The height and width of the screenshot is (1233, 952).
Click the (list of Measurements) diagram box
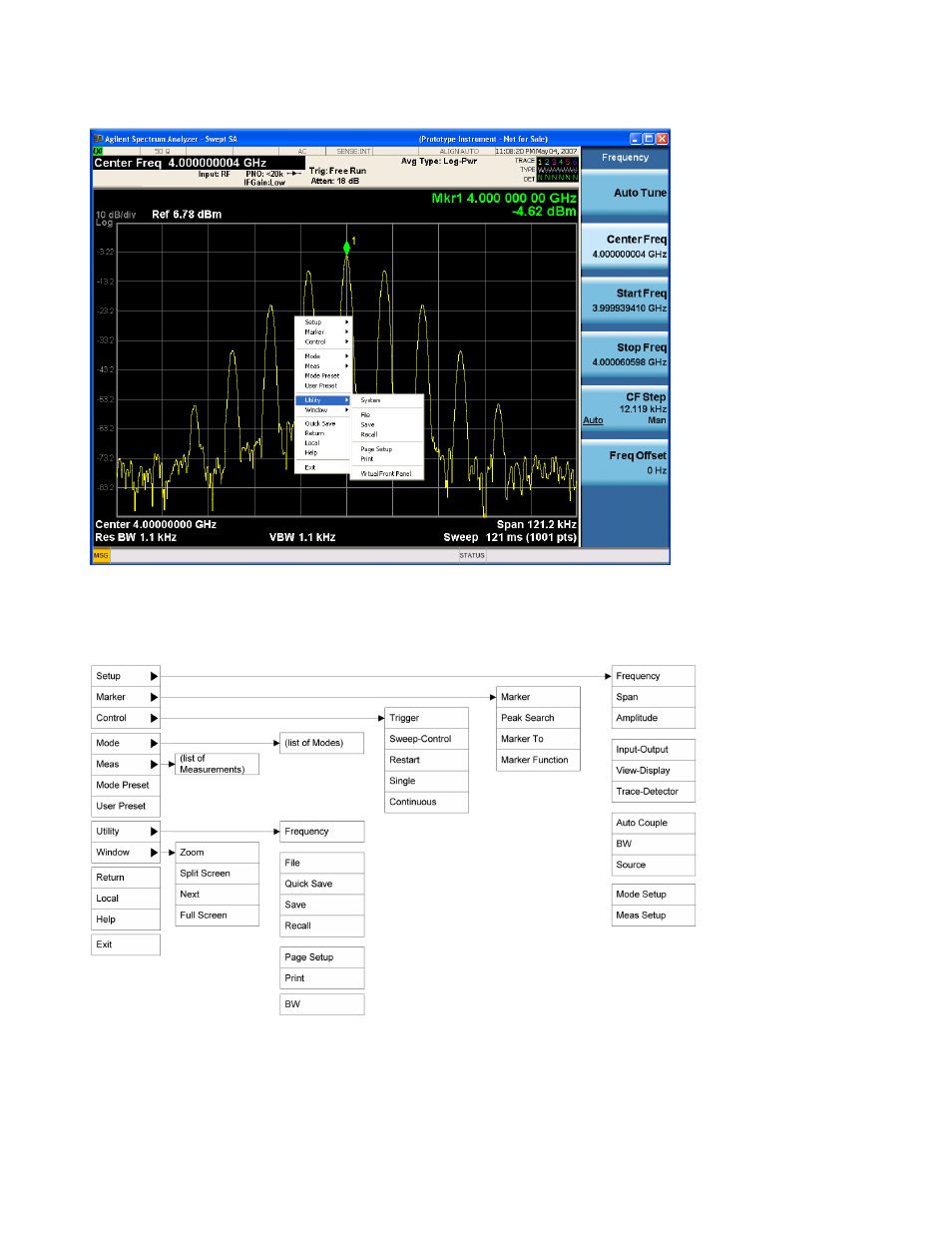[x=218, y=764]
